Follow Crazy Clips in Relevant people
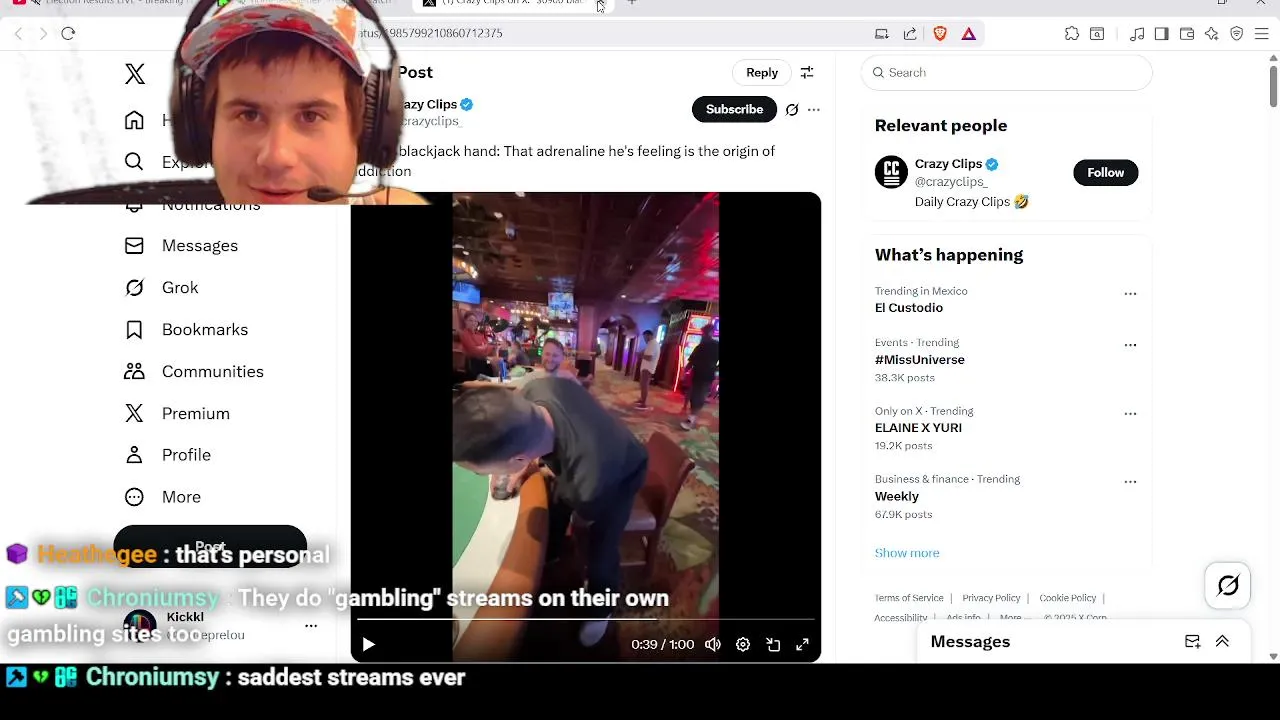 coord(1105,173)
